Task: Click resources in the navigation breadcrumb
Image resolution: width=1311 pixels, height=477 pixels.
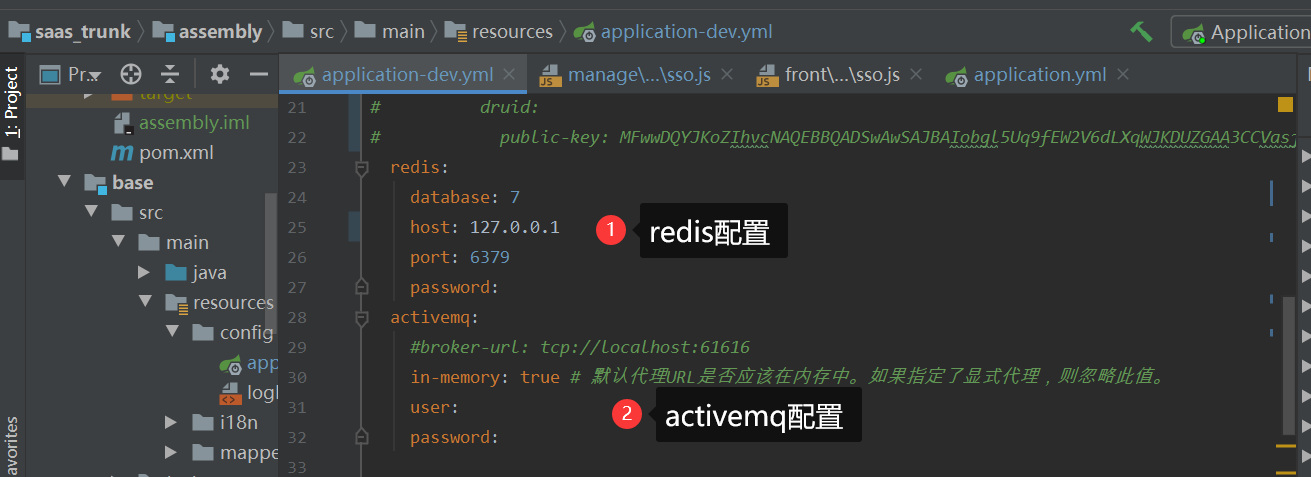Action: 499,32
